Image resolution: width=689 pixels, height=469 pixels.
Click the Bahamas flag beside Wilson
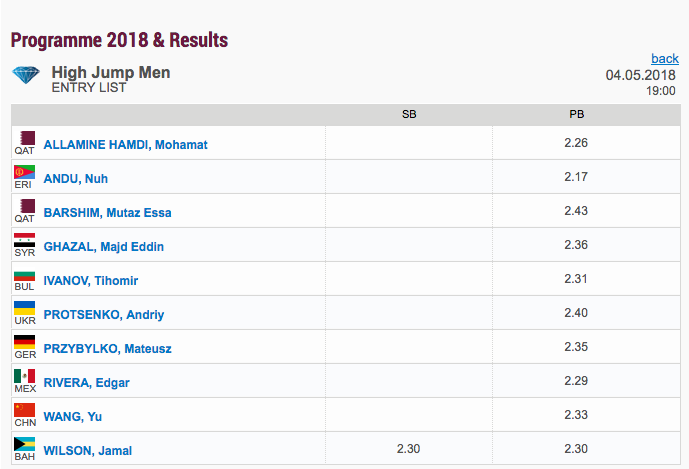[24, 443]
